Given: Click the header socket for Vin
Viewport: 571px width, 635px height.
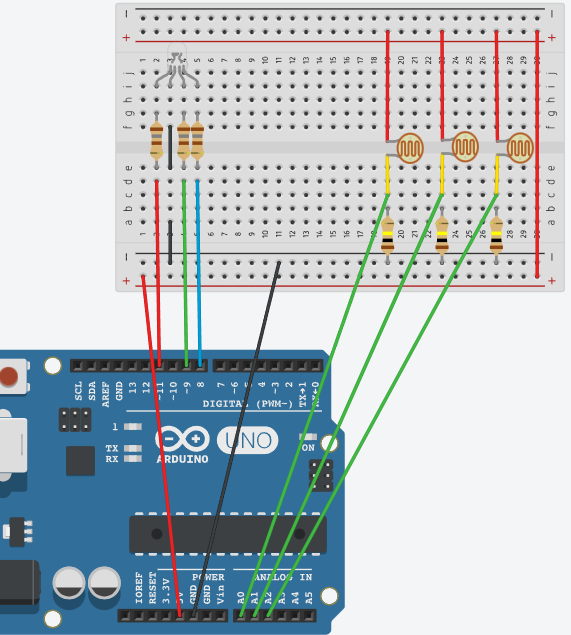Looking at the screenshot, I should click(221, 616).
